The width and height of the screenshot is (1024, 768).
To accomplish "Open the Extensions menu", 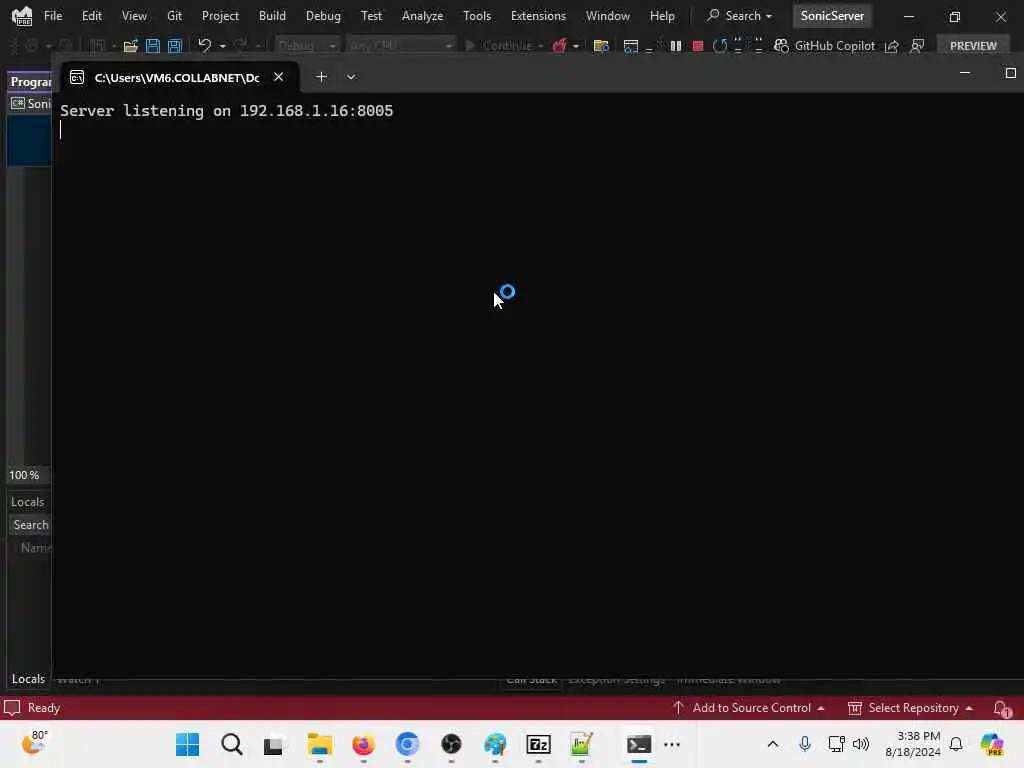I will [538, 16].
